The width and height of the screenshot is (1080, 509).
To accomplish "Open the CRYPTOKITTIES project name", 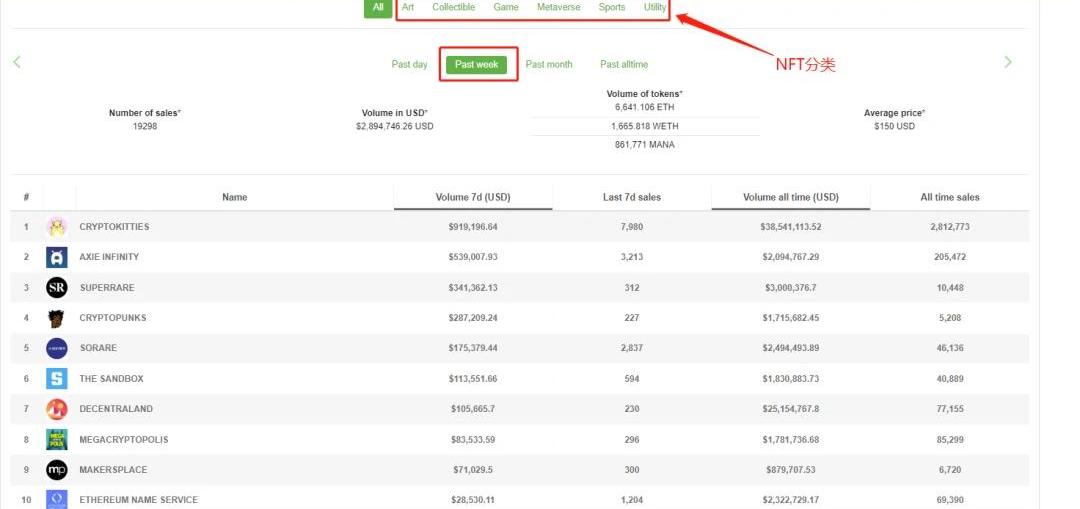I will 114,227.
